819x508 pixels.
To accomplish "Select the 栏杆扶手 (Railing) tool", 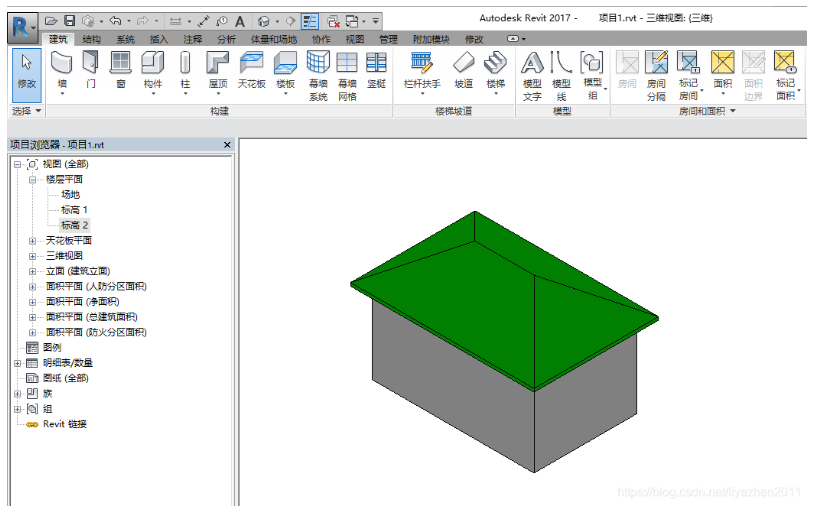I will tap(422, 72).
